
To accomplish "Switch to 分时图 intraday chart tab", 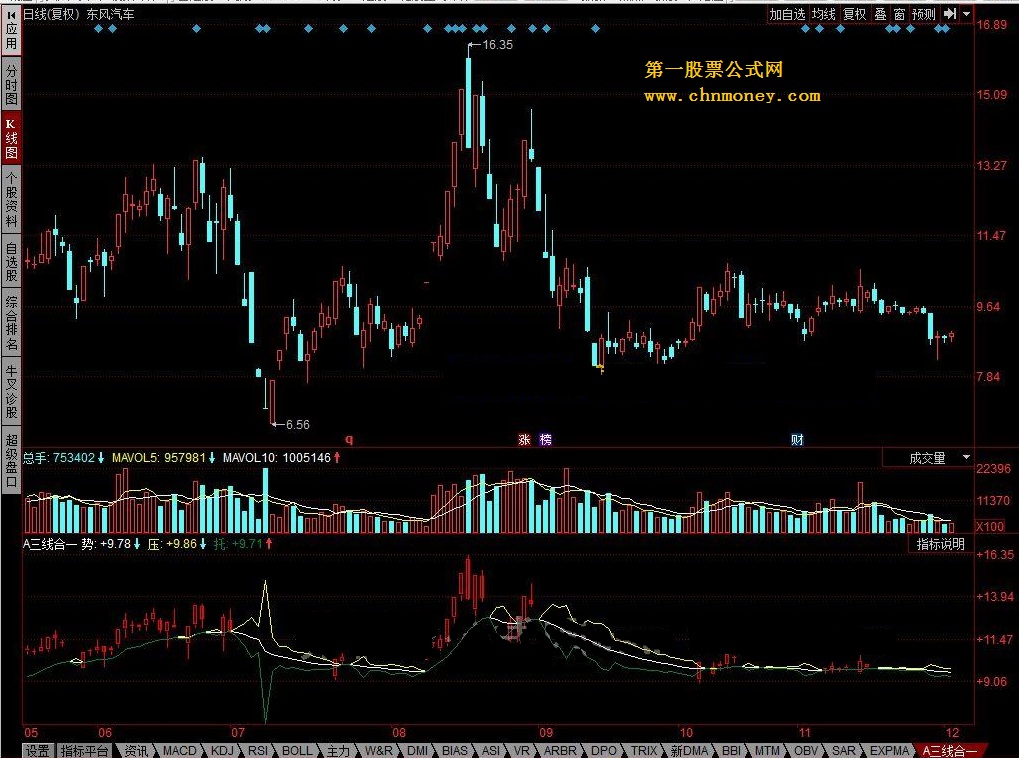I will [x=11, y=85].
